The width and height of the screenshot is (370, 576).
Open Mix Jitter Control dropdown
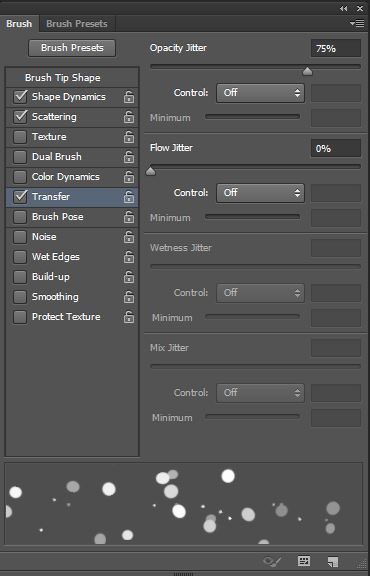(x=260, y=393)
